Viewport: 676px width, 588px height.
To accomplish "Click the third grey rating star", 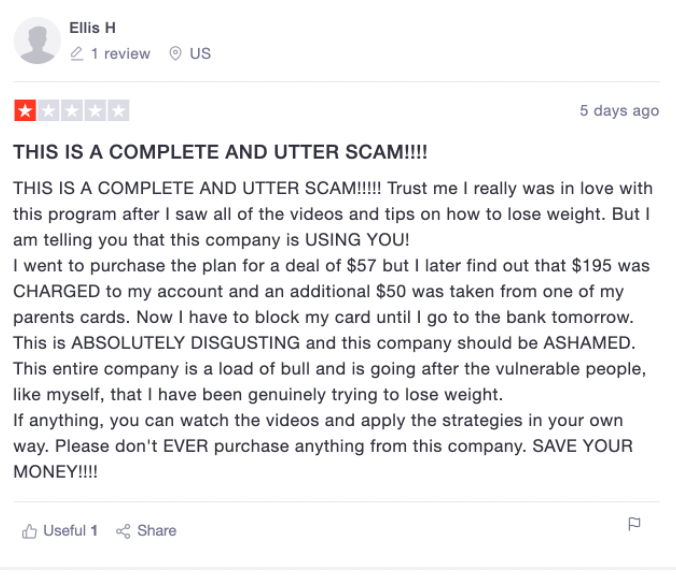I will [72, 111].
